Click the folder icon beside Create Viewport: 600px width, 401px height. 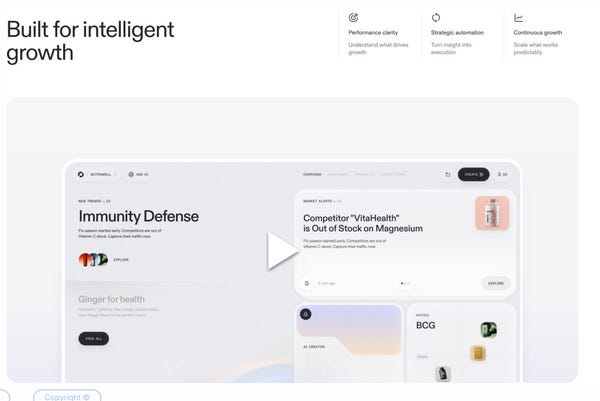[x=448, y=174]
